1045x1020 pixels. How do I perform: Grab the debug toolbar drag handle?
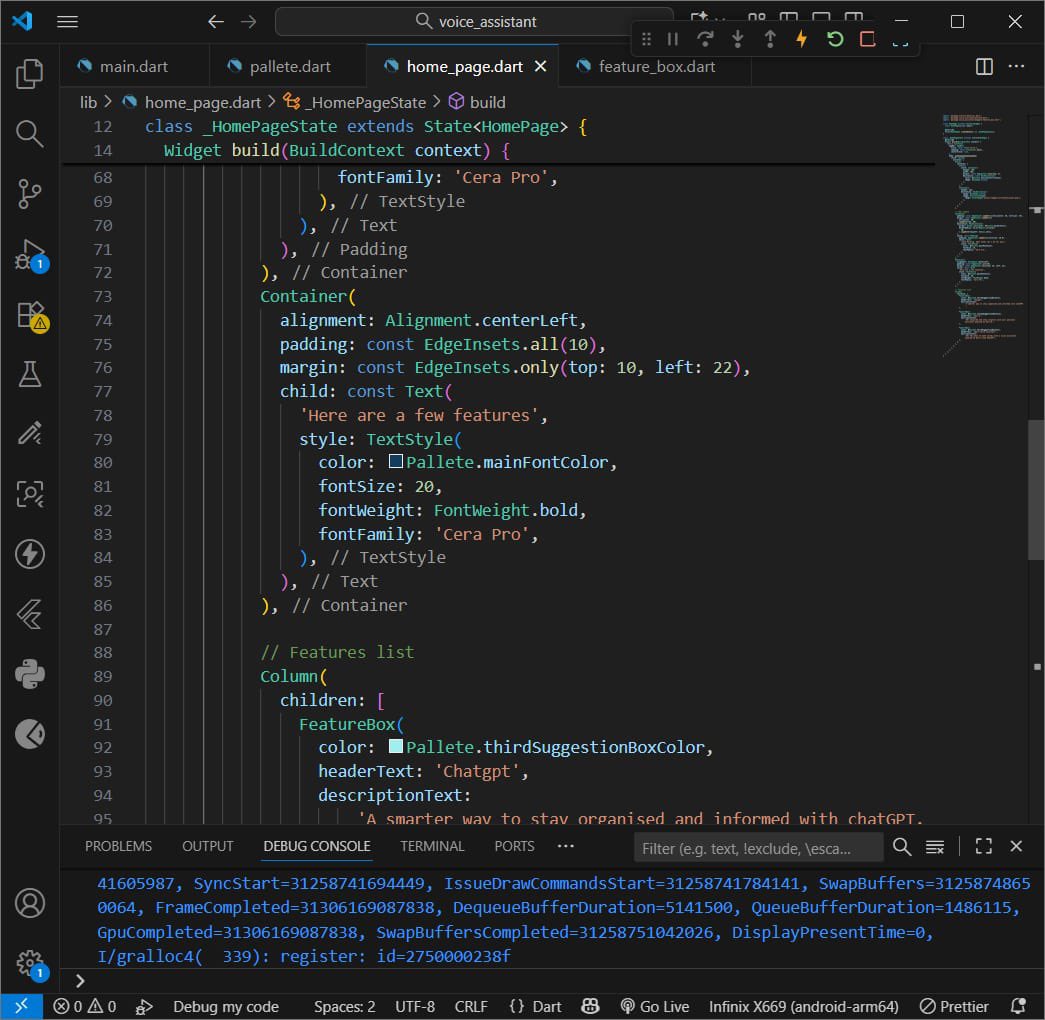pyautogui.click(x=646, y=39)
